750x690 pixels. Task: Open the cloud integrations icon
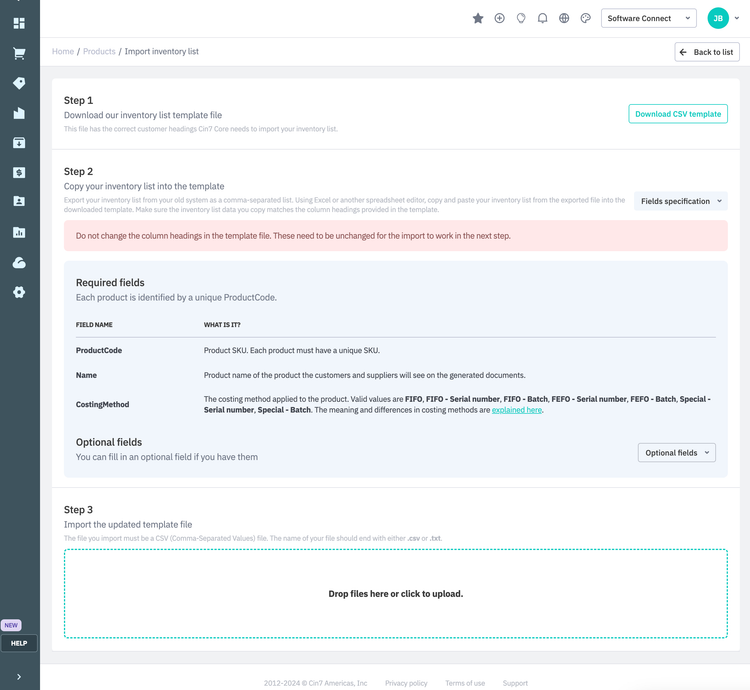click(19, 262)
